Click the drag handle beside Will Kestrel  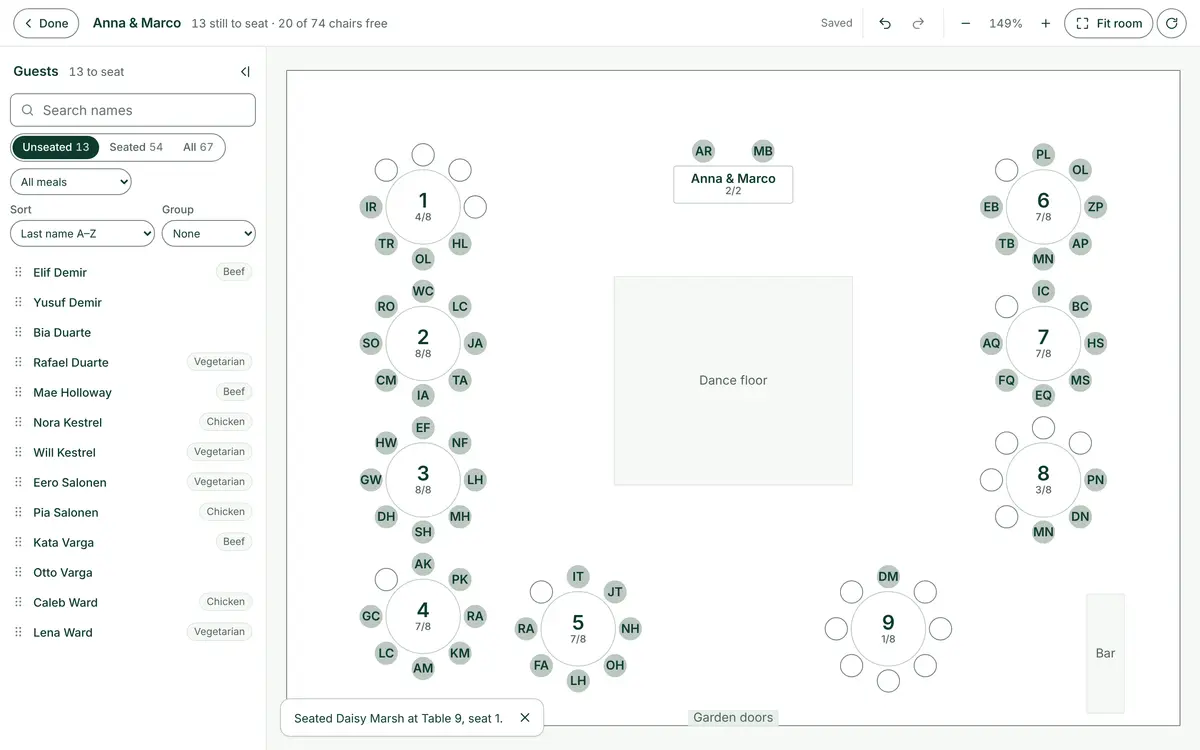coord(17,452)
